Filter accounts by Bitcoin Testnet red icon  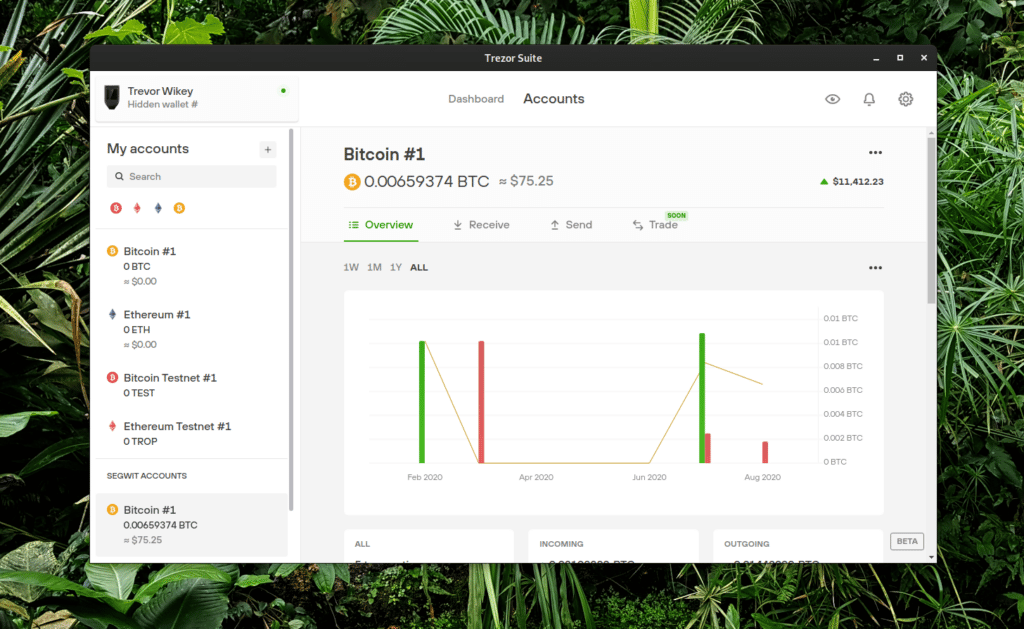[116, 208]
